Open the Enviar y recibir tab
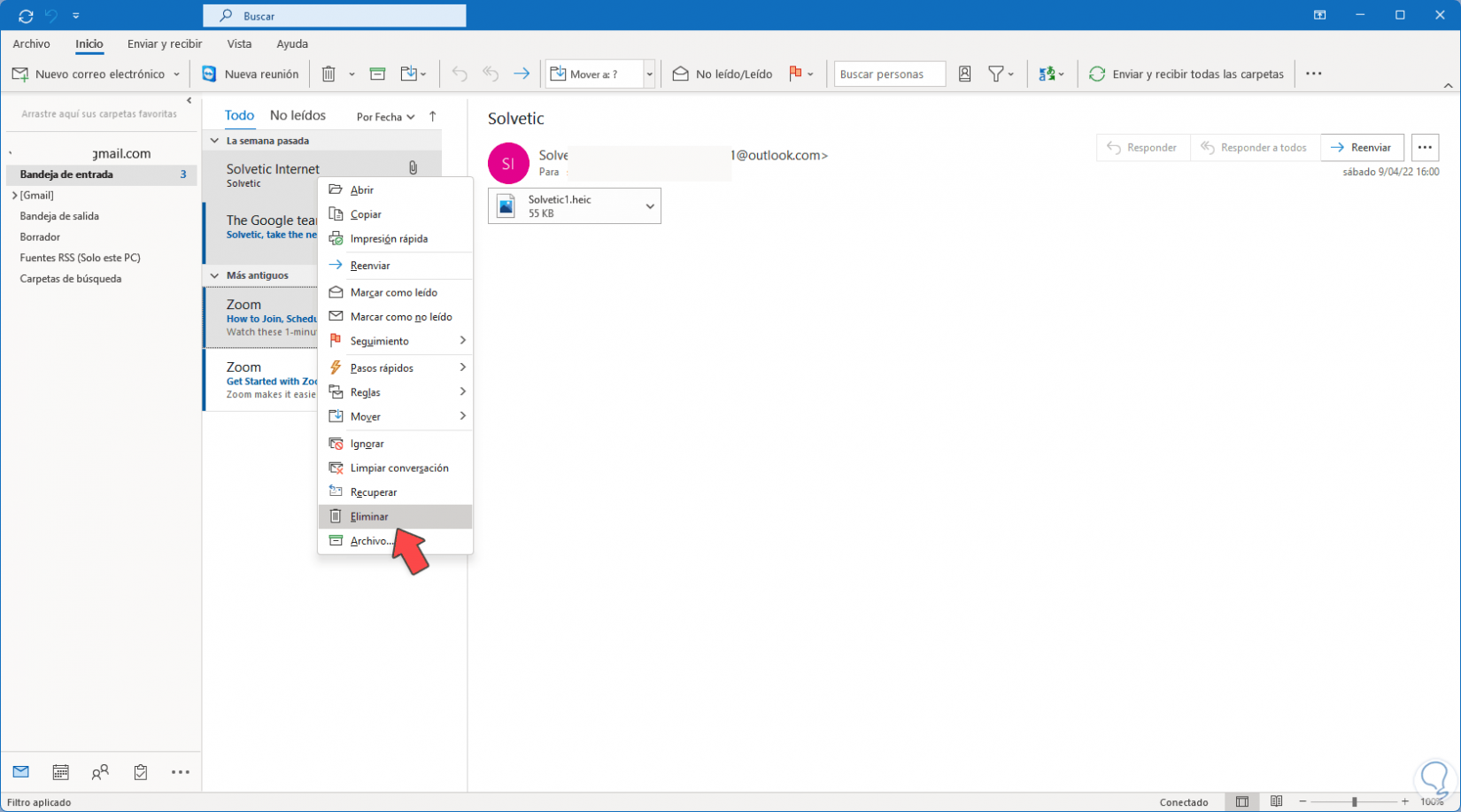The height and width of the screenshot is (812, 1461). (x=165, y=43)
